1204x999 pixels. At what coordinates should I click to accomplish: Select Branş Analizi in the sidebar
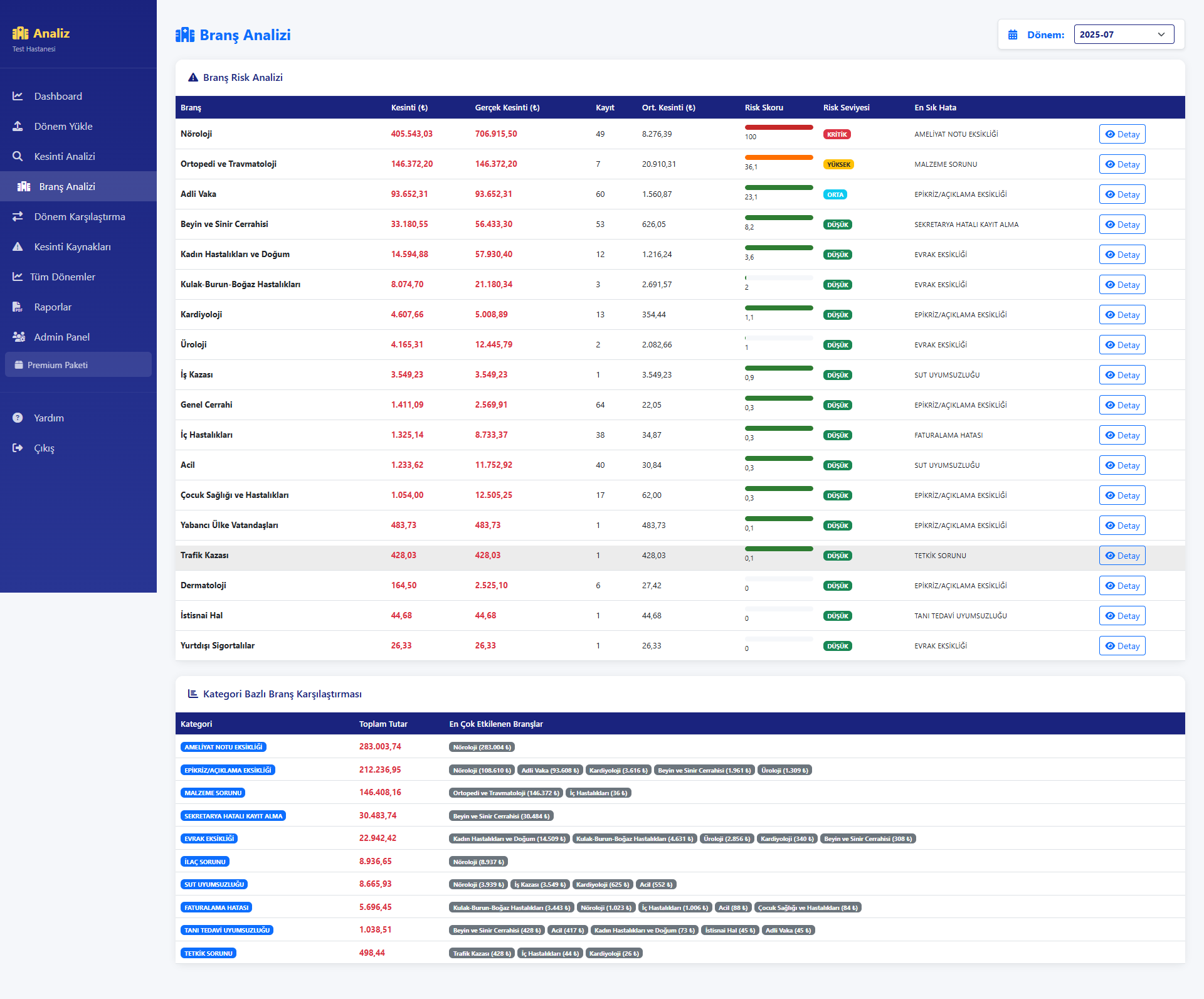(x=67, y=186)
